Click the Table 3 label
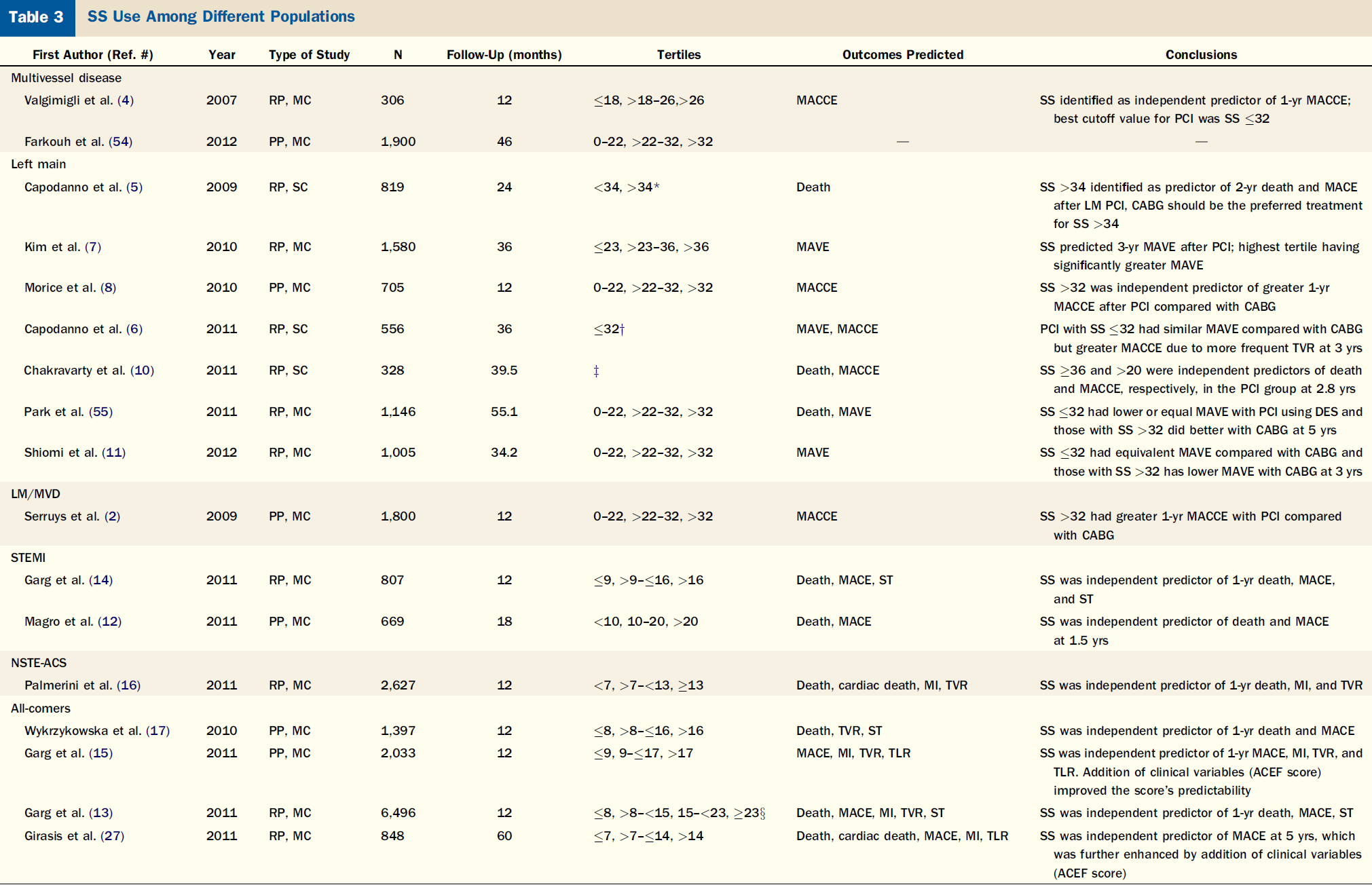 pyautogui.click(x=37, y=17)
